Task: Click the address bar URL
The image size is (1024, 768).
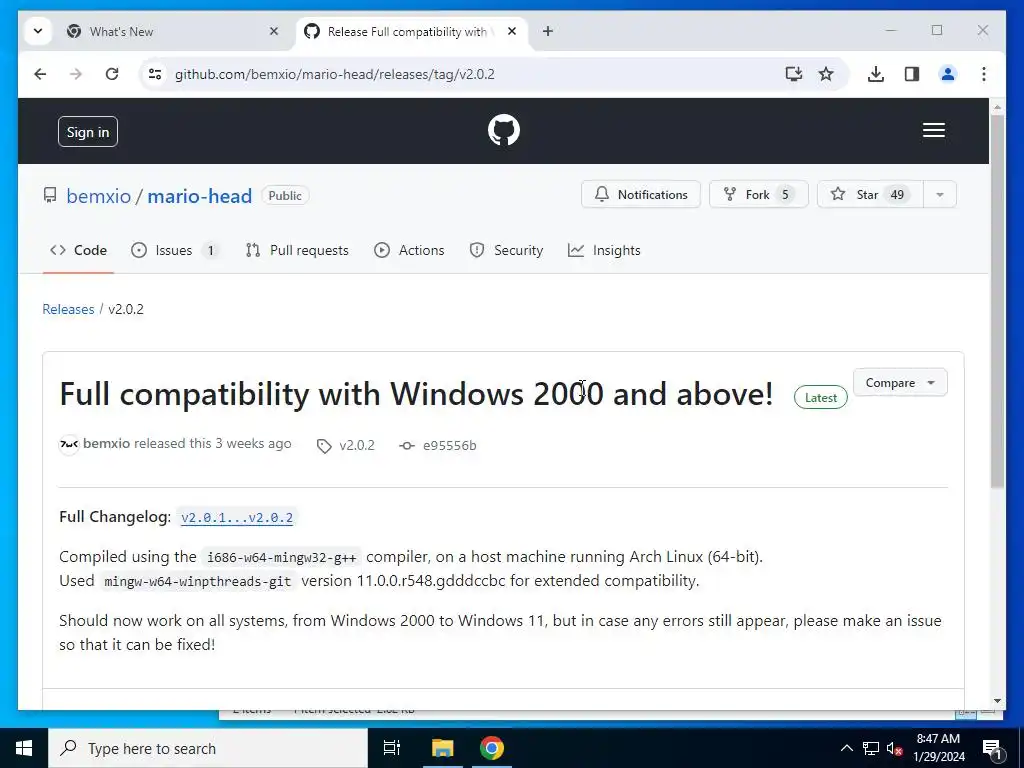Action: pos(334,74)
